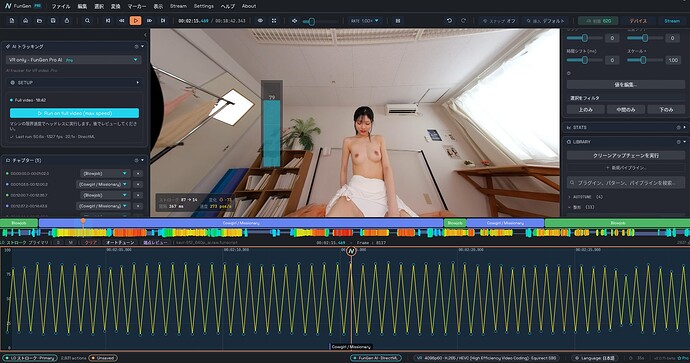Adjust the 時間シフト (ms) slider
690x363 pixels.
tap(584, 60)
